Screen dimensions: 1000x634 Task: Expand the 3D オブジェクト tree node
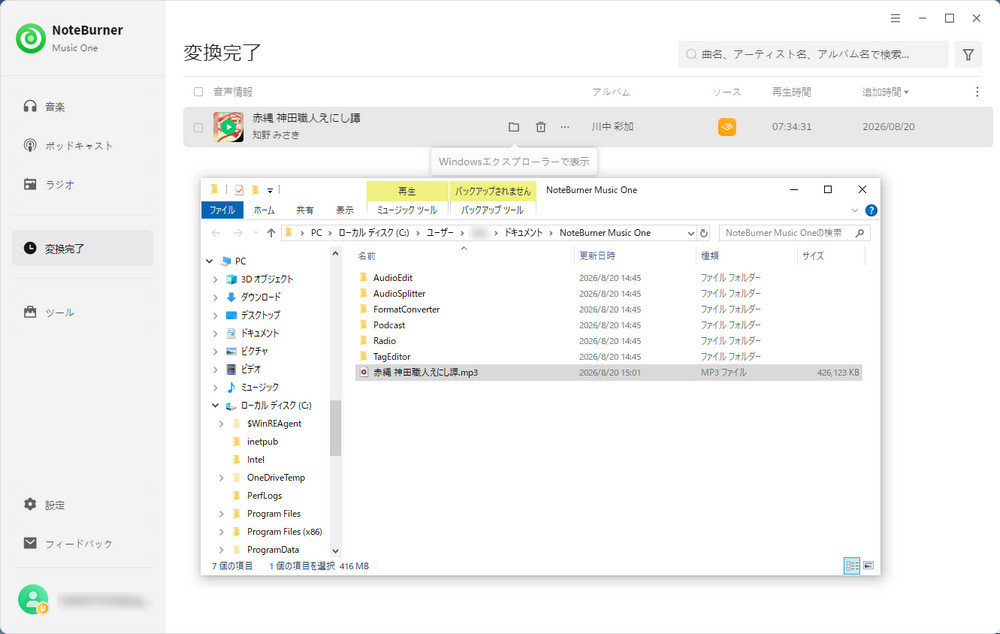pos(215,279)
